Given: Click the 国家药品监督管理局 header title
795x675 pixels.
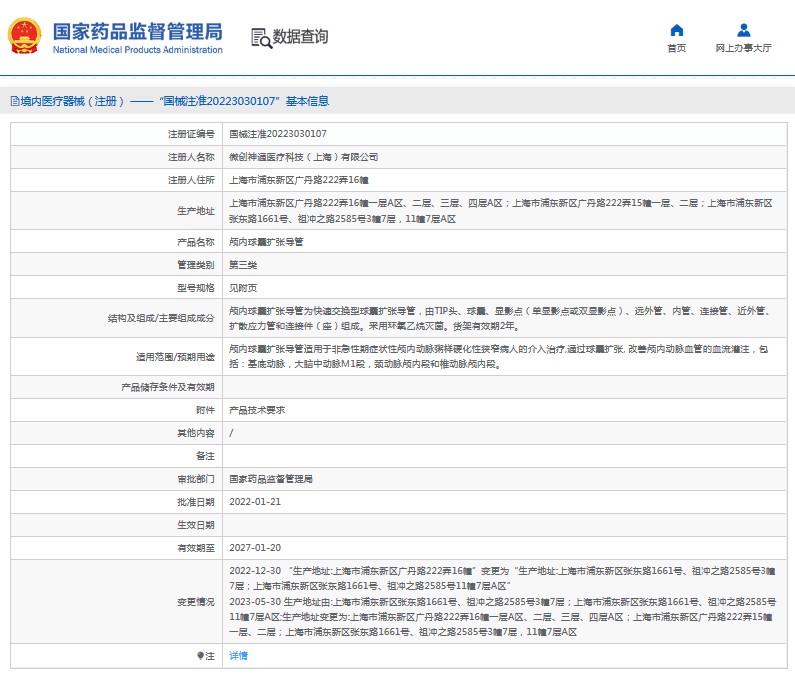Looking at the screenshot, I should pos(137,31).
